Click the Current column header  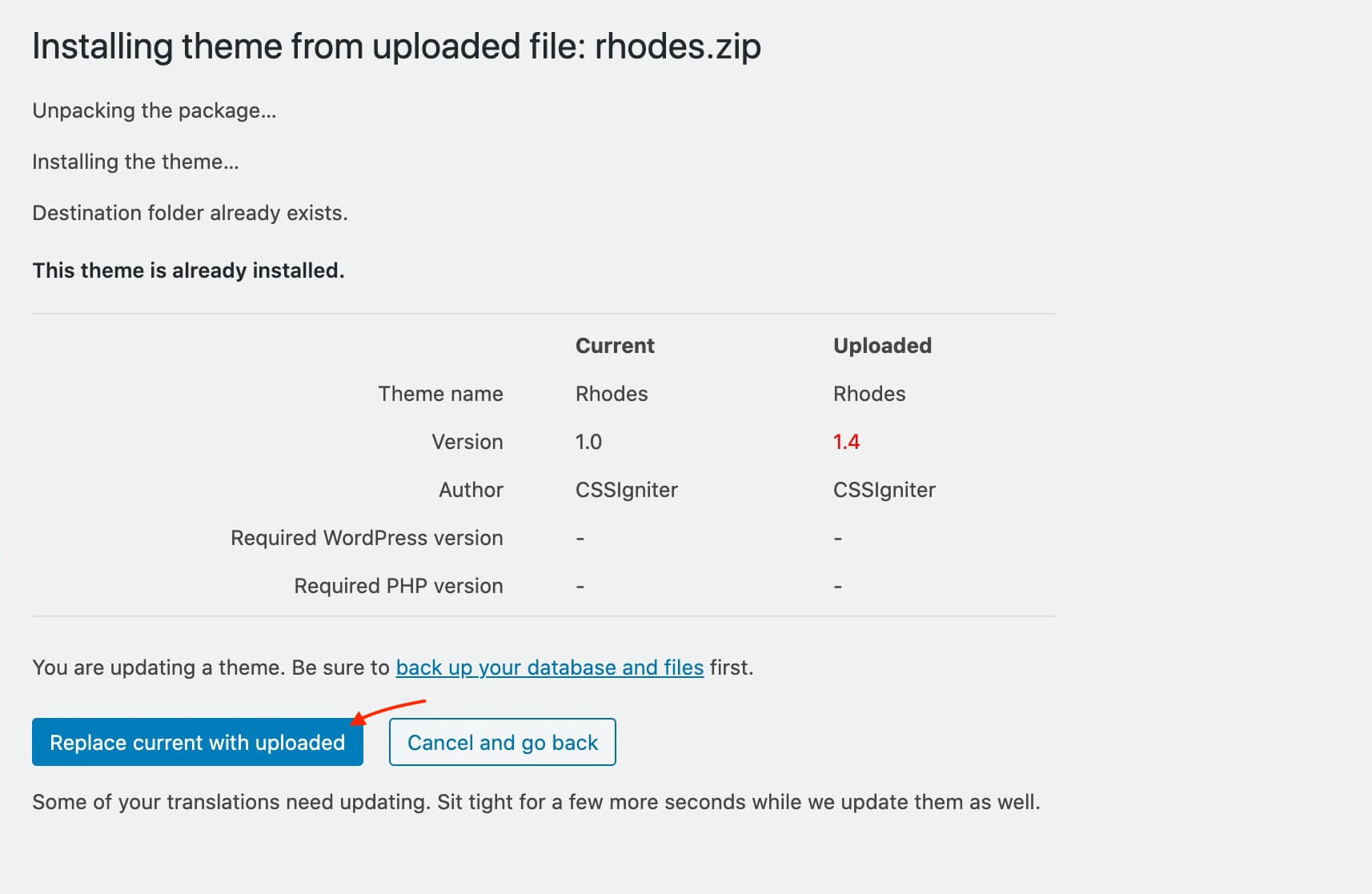[x=615, y=346]
